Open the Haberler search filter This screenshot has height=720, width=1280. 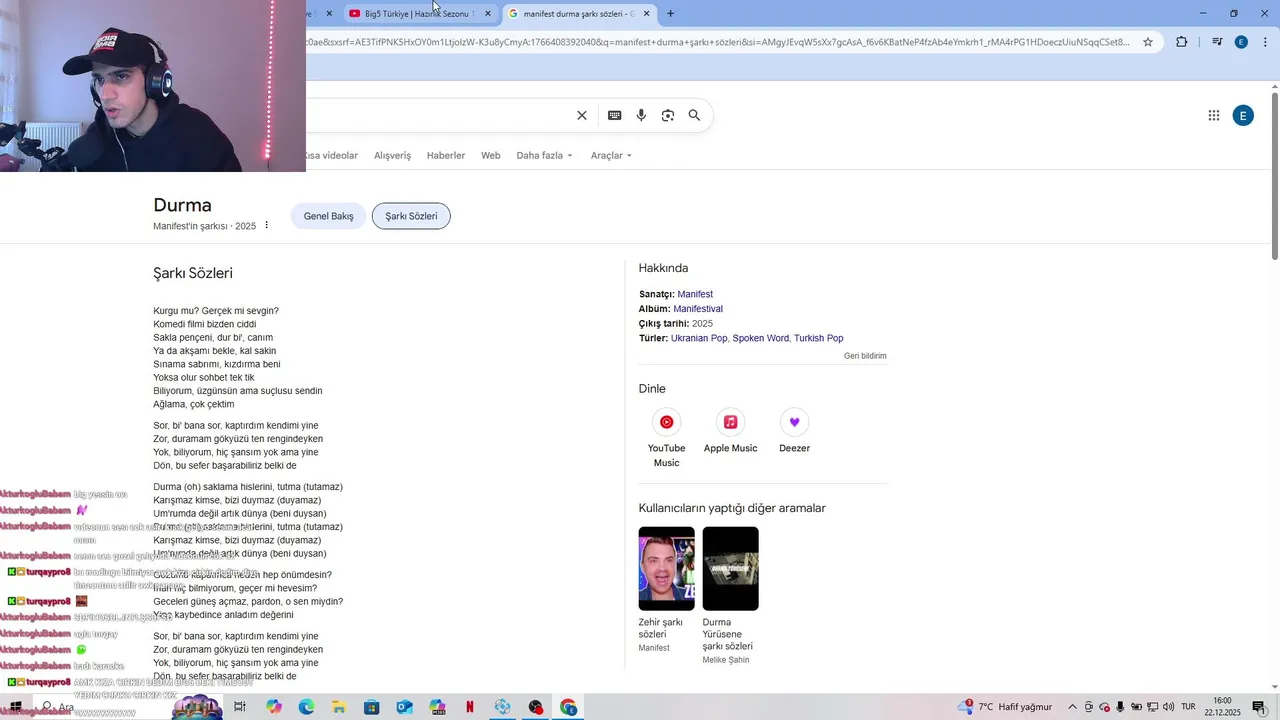446,155
